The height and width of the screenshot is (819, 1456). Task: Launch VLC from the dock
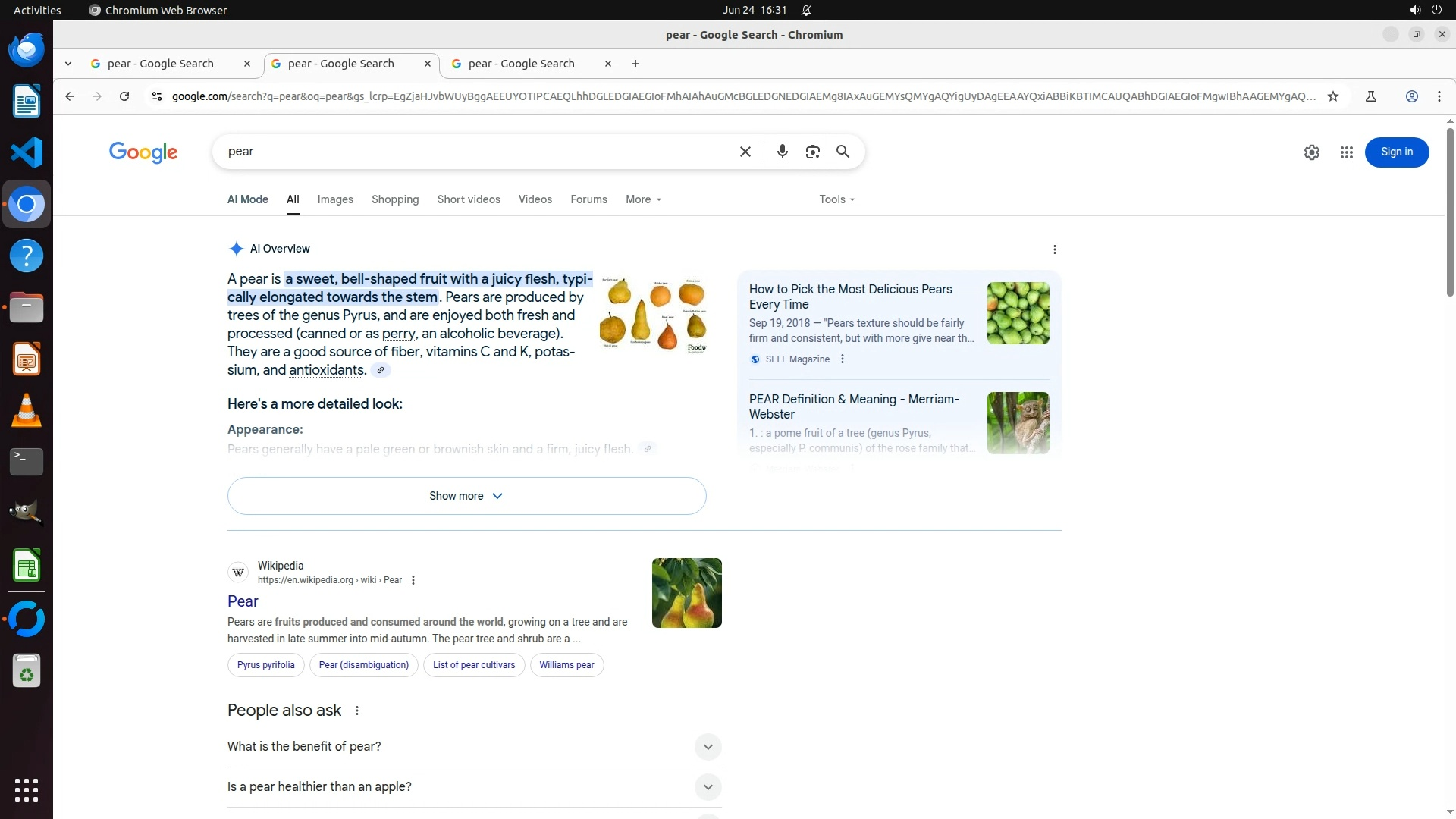(x=27, y=411)
